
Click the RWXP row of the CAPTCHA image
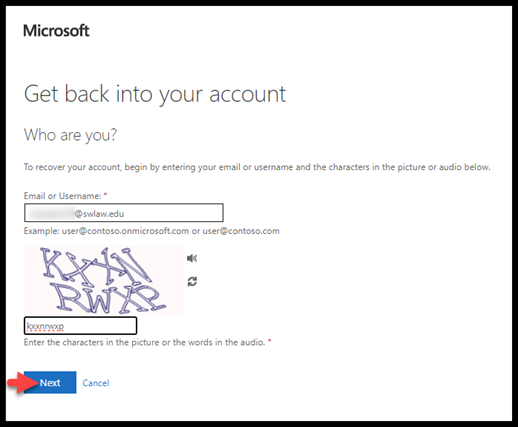coord(107,298)
